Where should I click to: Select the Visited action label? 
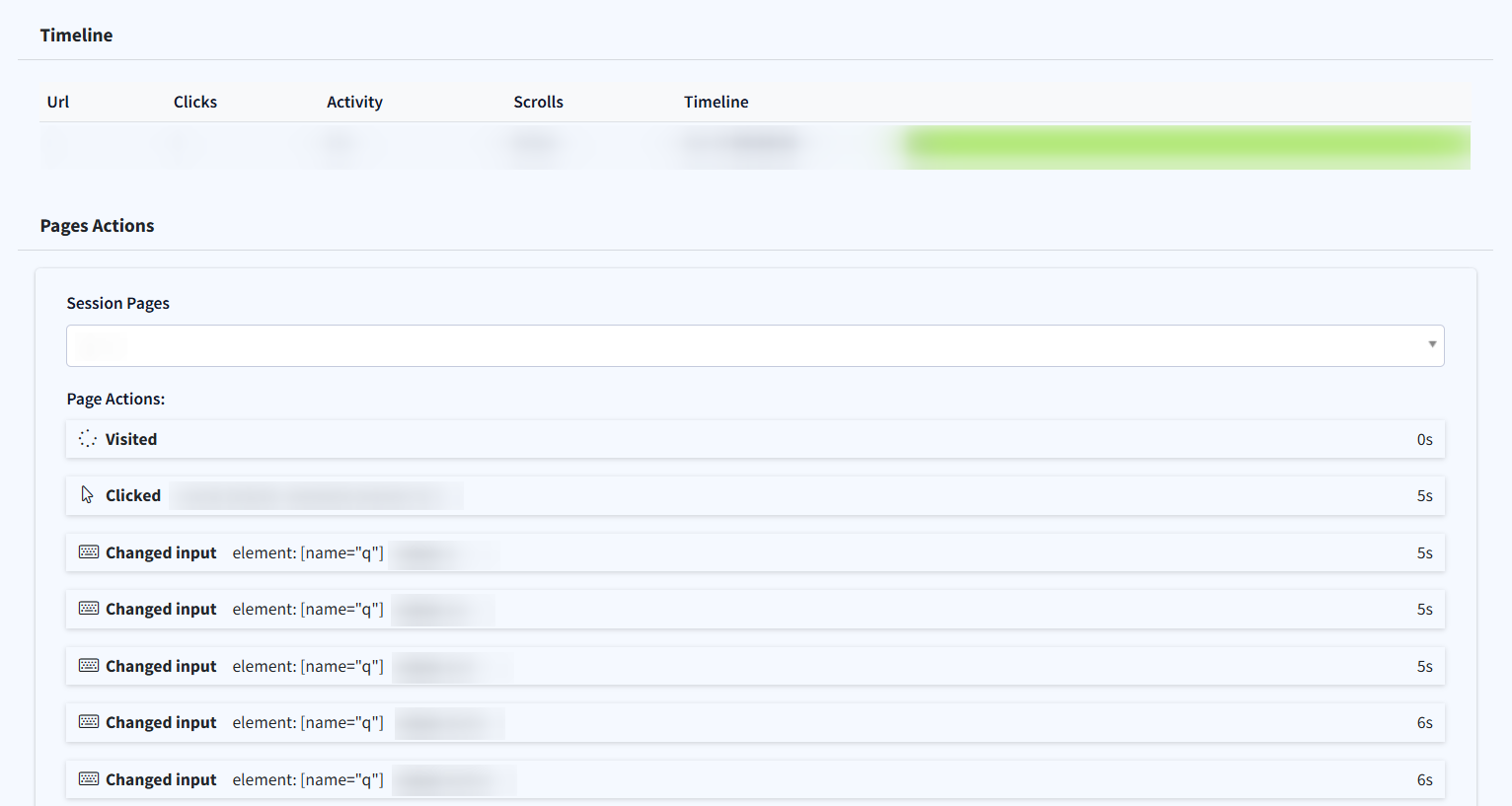(131, 439)
